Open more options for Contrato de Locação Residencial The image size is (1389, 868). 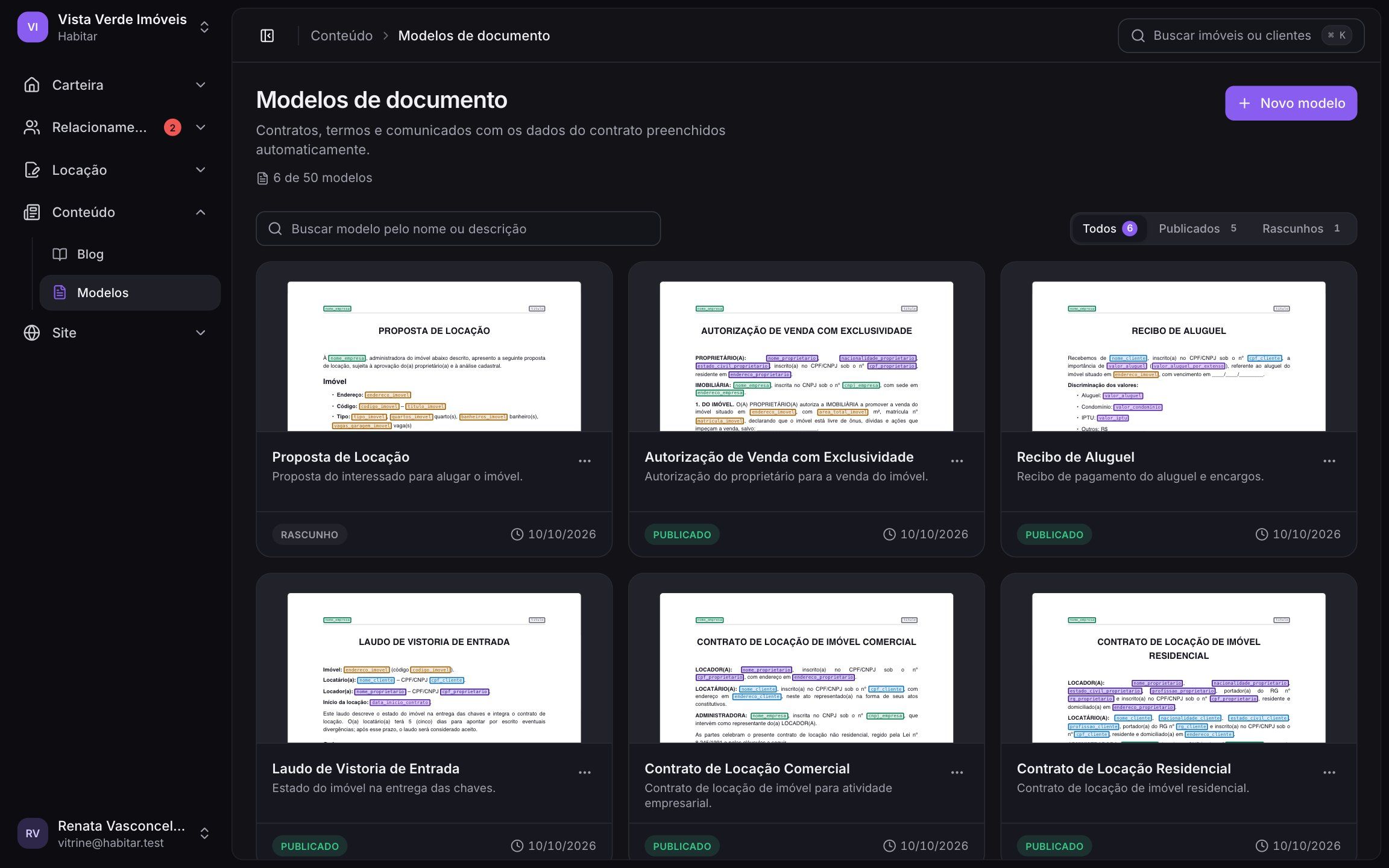coord(1329,773)
